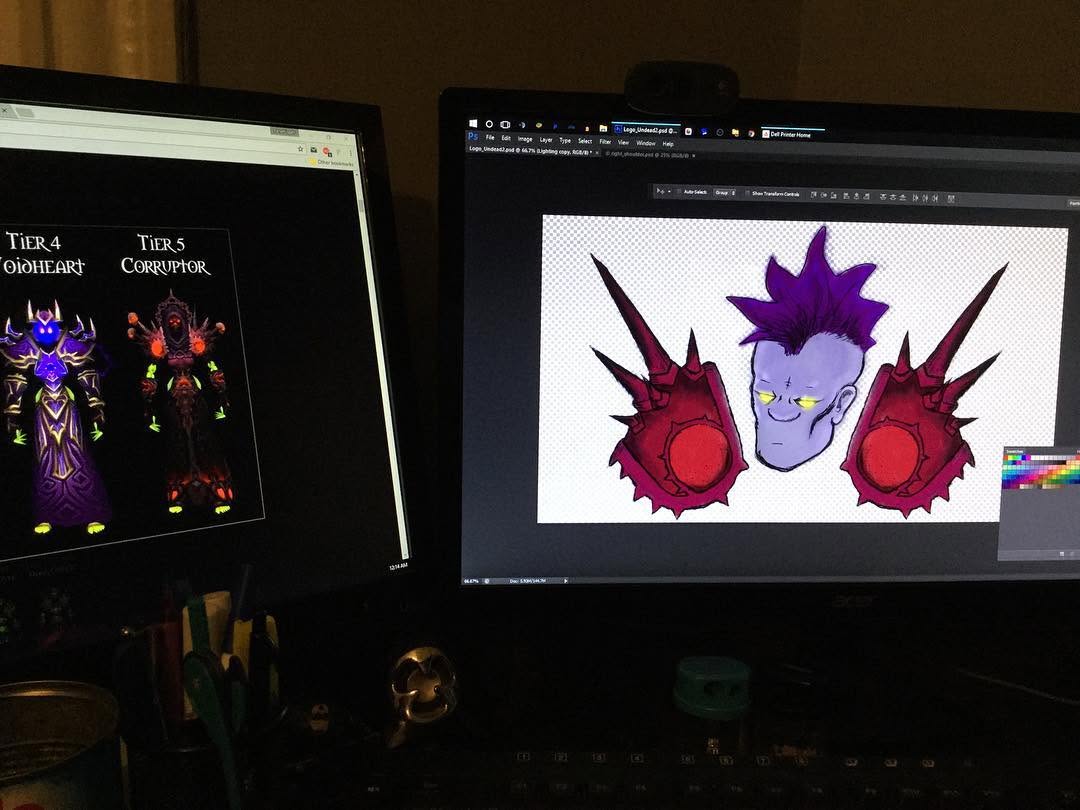
Task: Select the Move tool icon in options bar
Action: click(660, 190)
